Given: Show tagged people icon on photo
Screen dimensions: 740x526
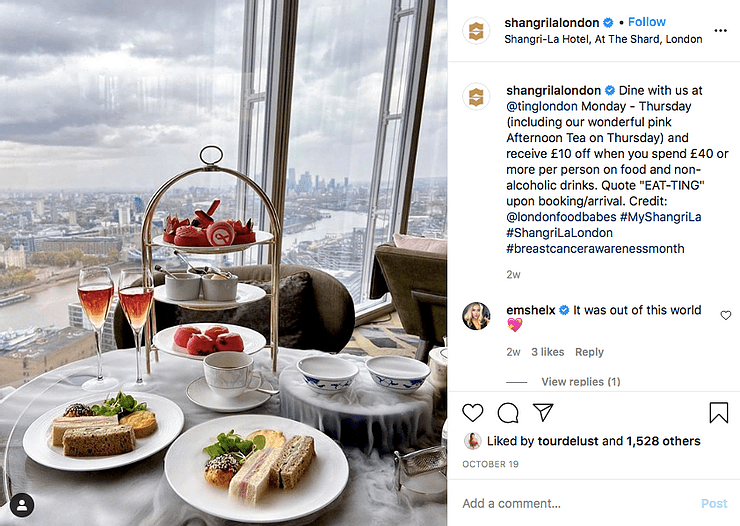Looking at the screenshot, I should [22, 505].
